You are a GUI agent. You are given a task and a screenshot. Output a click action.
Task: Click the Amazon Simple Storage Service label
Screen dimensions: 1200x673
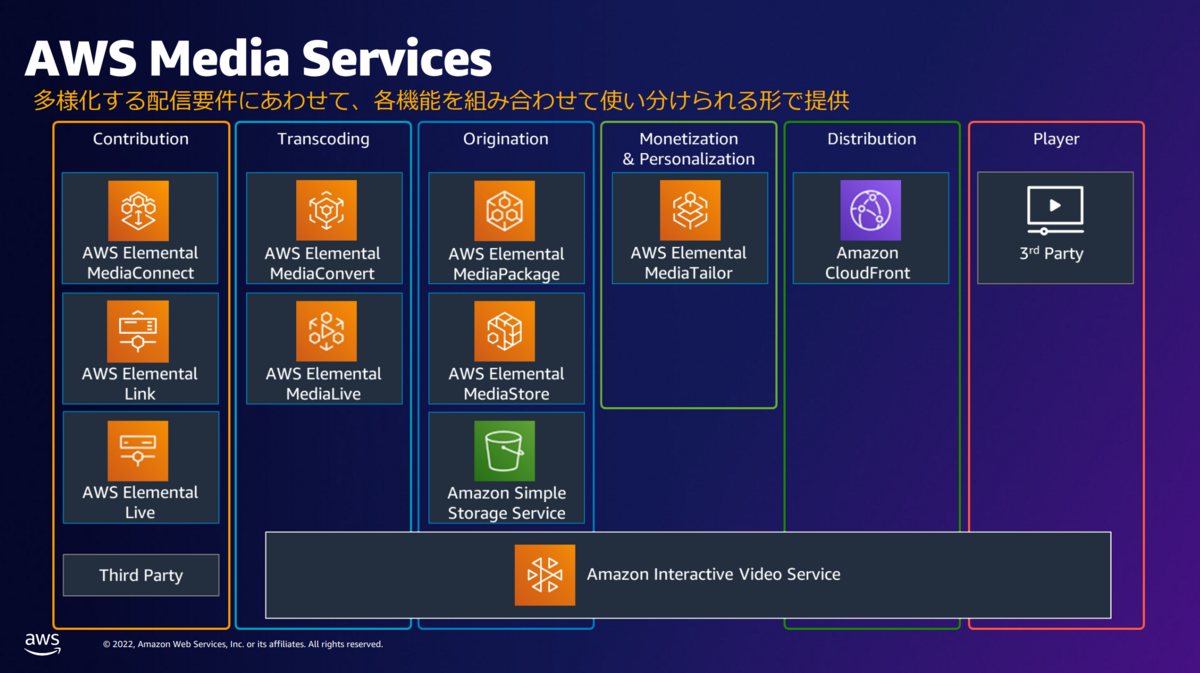[x=506, y=503]
